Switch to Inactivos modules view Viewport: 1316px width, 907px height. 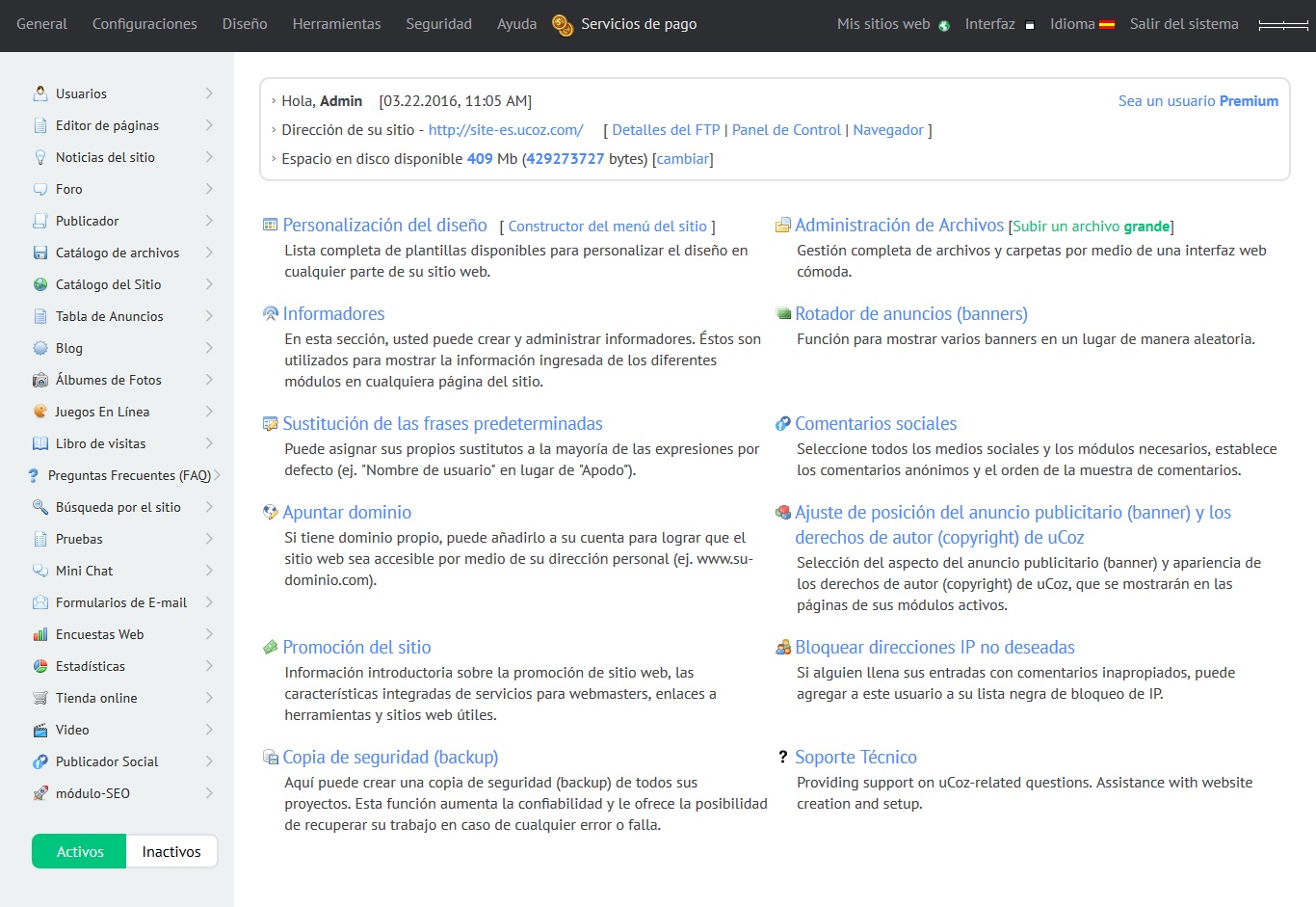click(x=171, y=852)
